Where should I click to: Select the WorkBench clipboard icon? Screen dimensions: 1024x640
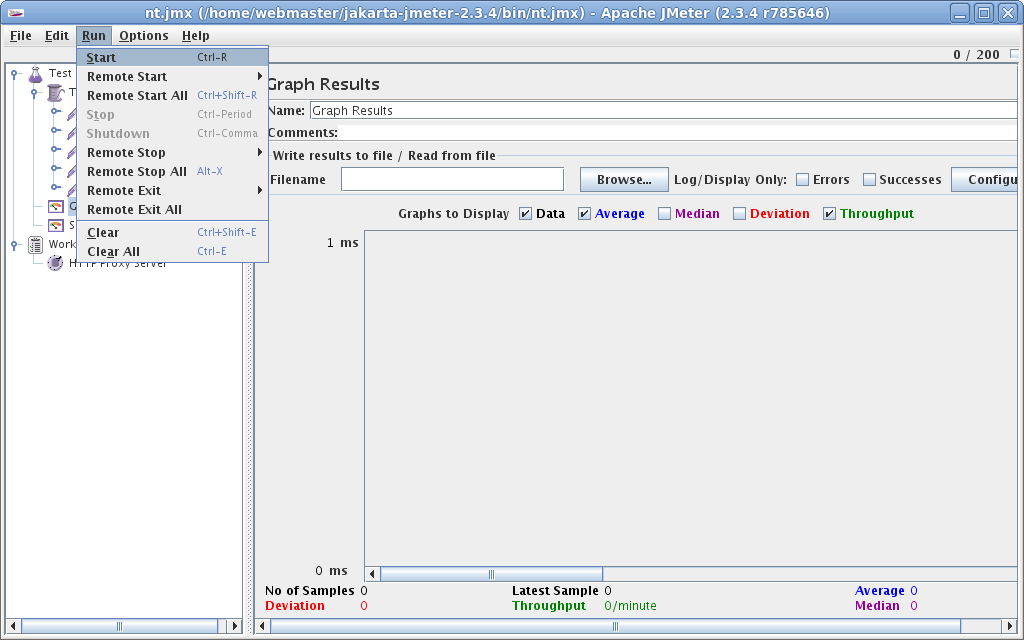pyautogui.click(x=35, y=245)
